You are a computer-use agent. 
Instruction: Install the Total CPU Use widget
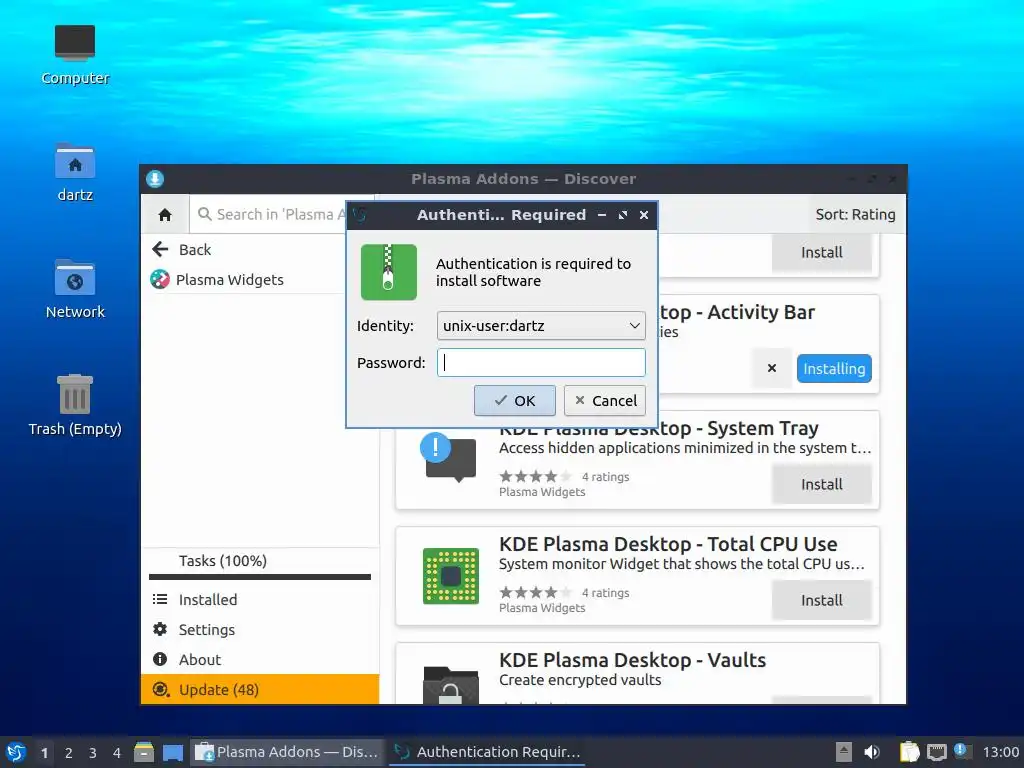click(822, 600)
